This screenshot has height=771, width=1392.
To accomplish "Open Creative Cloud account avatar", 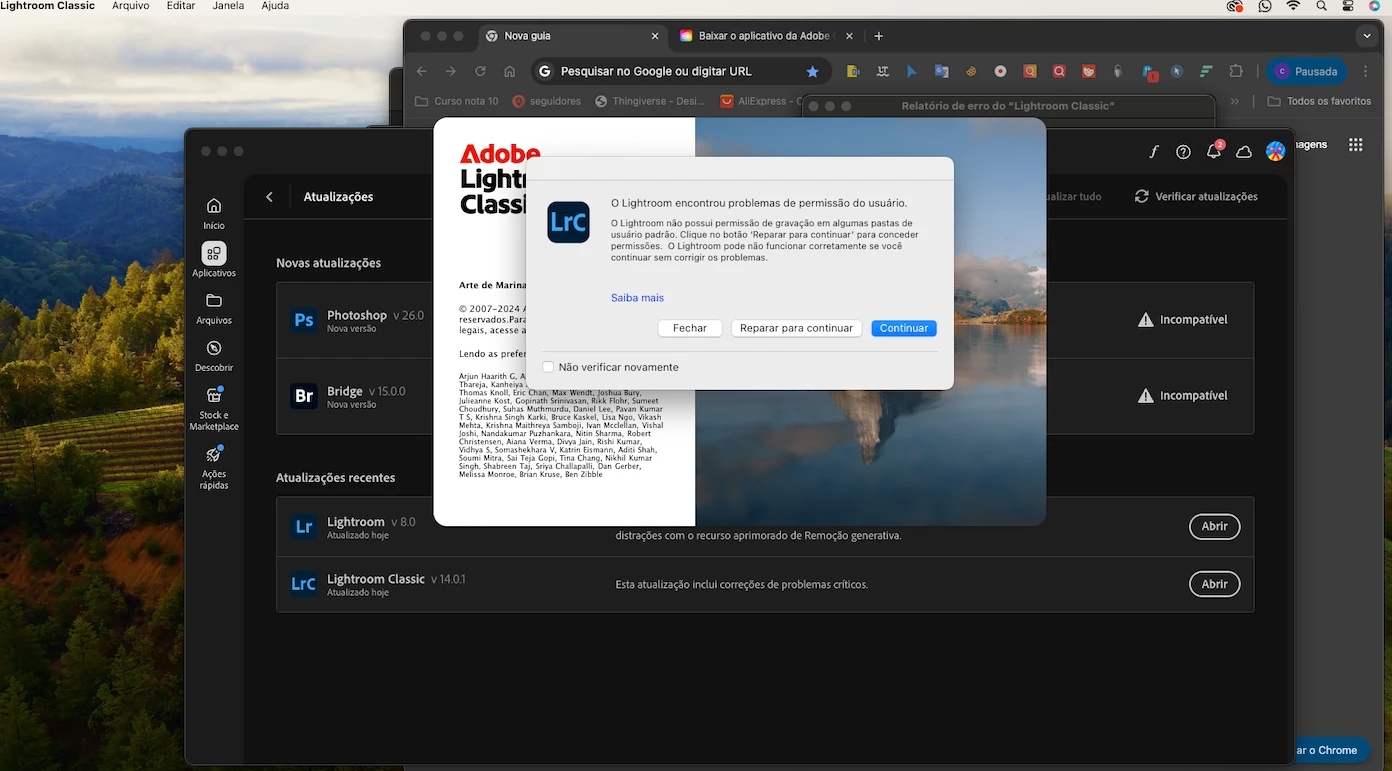I will [1275, 151].
